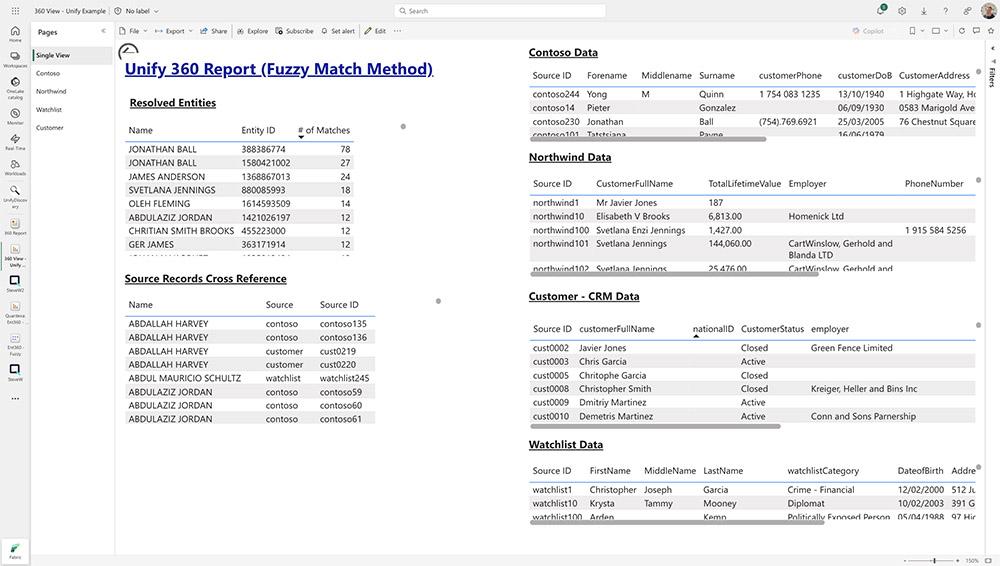Click the download icon in header
The width and height of the screenshot is (1000, 566).
coord(923,11)
